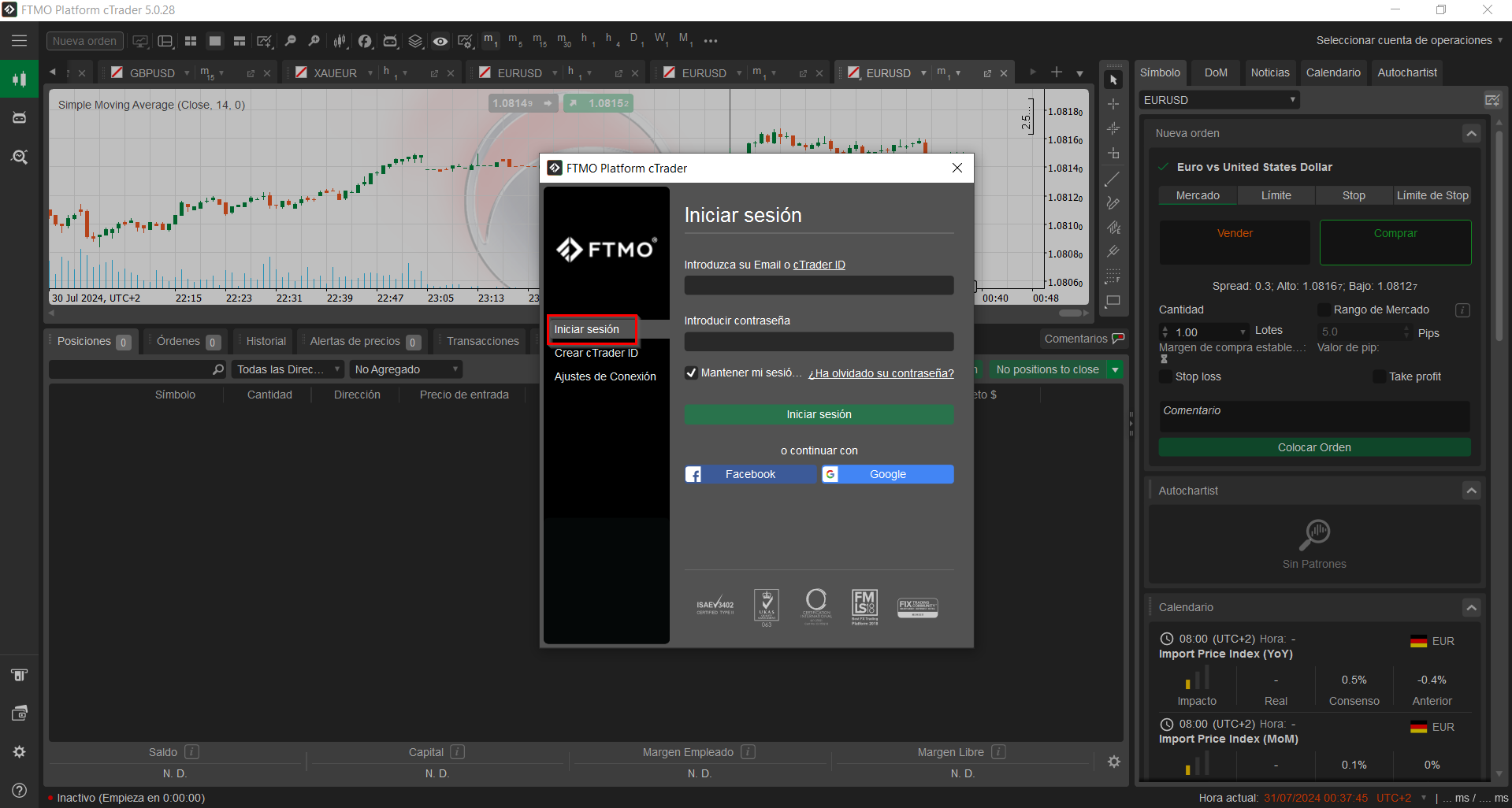Open the Historial tab
The height and width of the screenshot is (808, 1512).
[x=266, y=341]
